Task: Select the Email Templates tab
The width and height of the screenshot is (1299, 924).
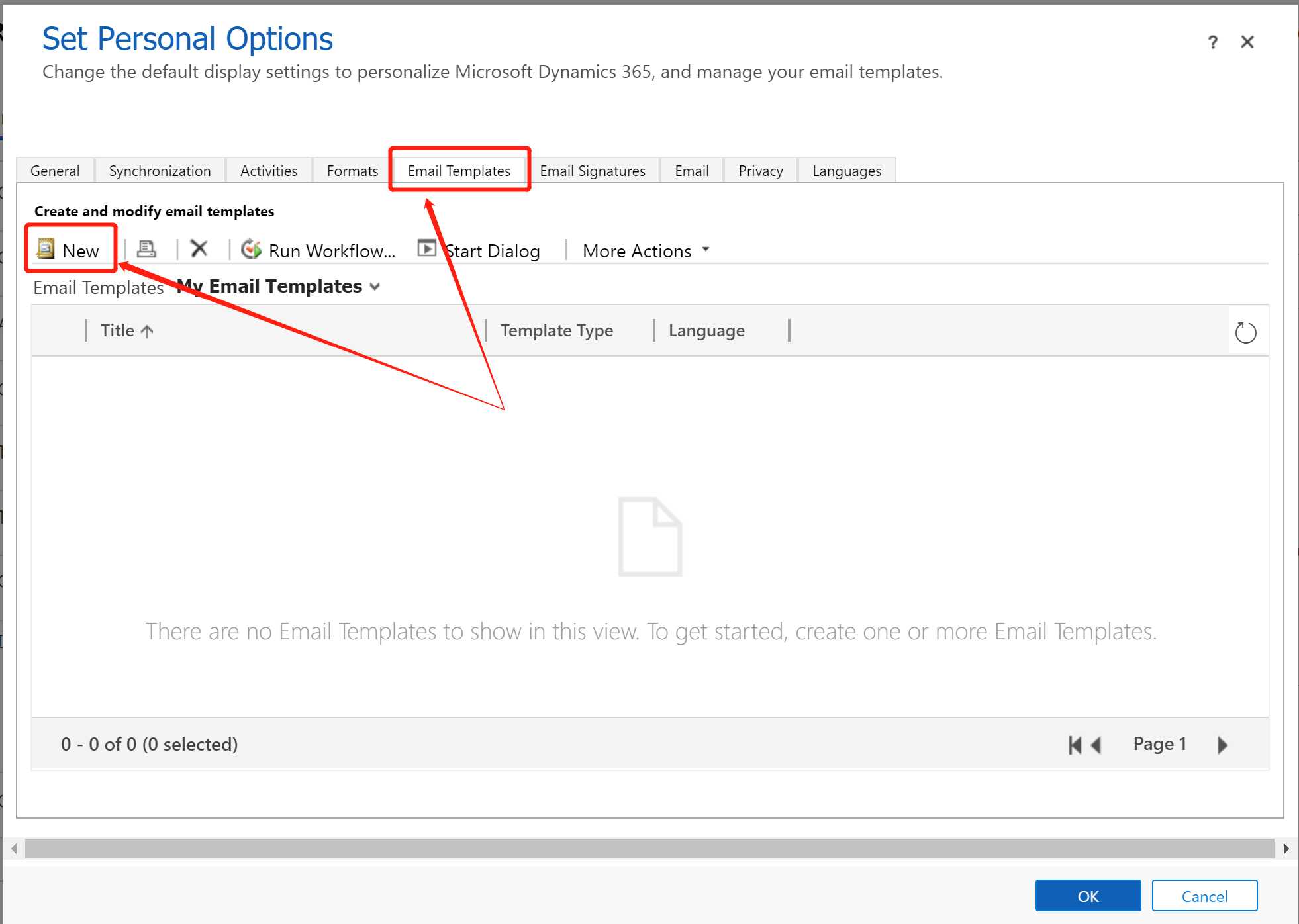Action: pyautogui.click(x=459, y=171)
